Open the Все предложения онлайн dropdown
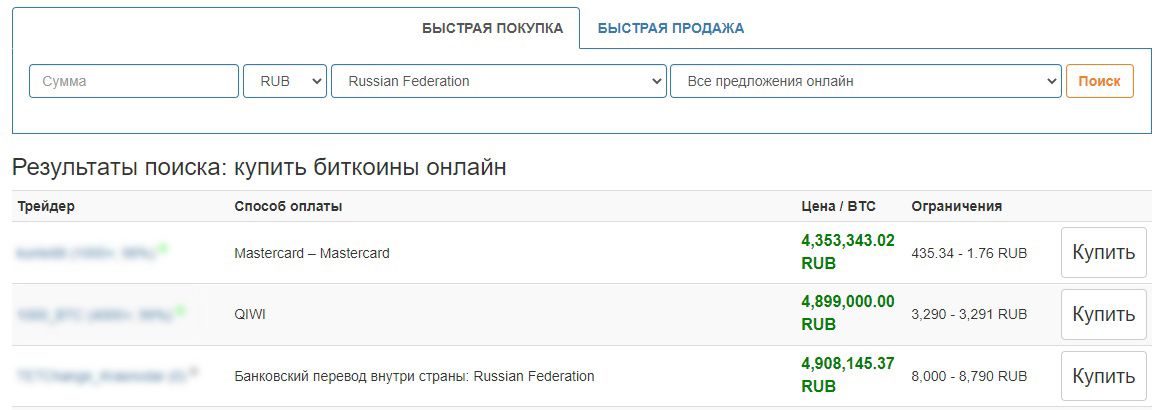 865,81
